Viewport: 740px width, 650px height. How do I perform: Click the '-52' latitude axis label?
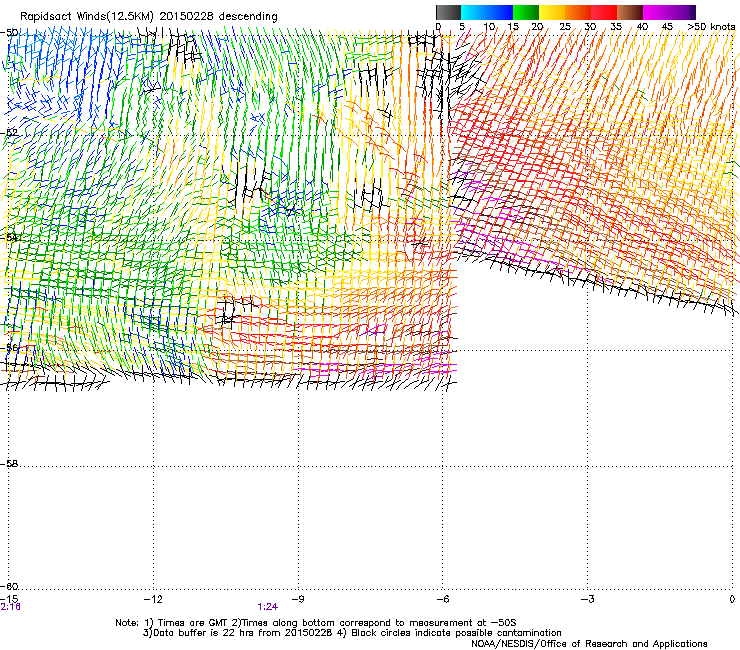(x=9, y=133)
